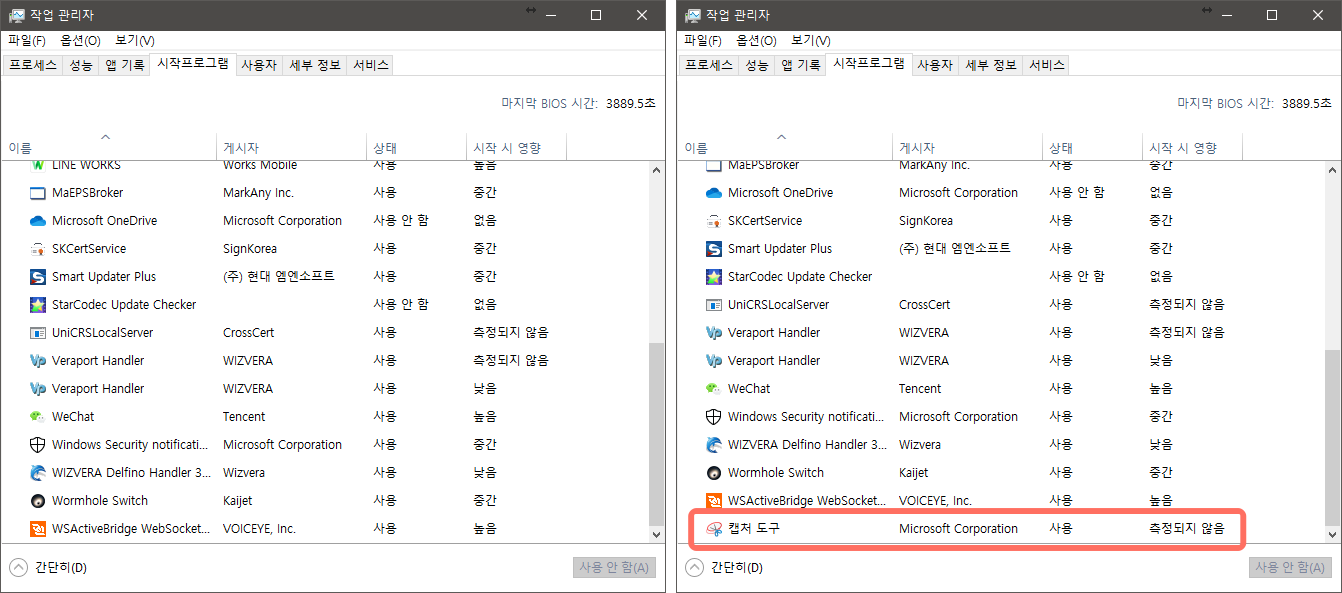Click Tencent publisher cell in left window
This screenshot has width=1342, height=593.
coord(244,417)
